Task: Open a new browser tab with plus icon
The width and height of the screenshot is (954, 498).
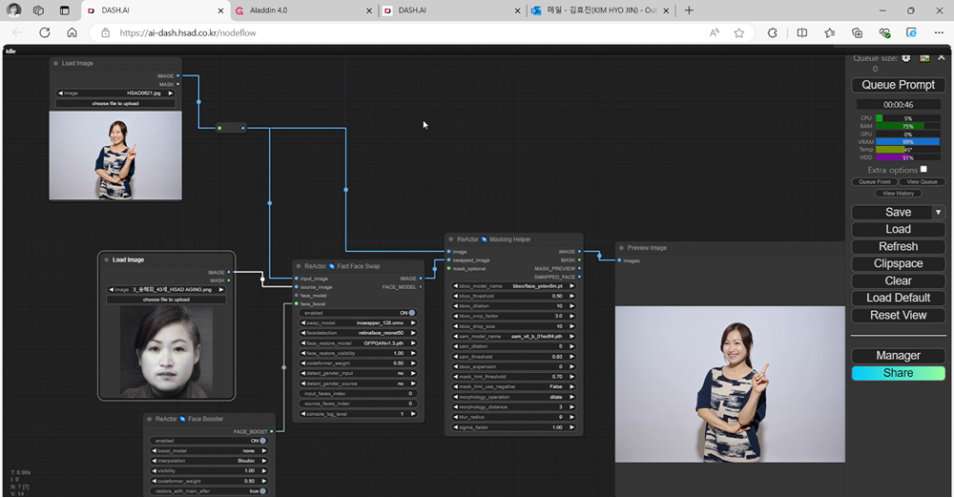Action: tap(689, 10)
